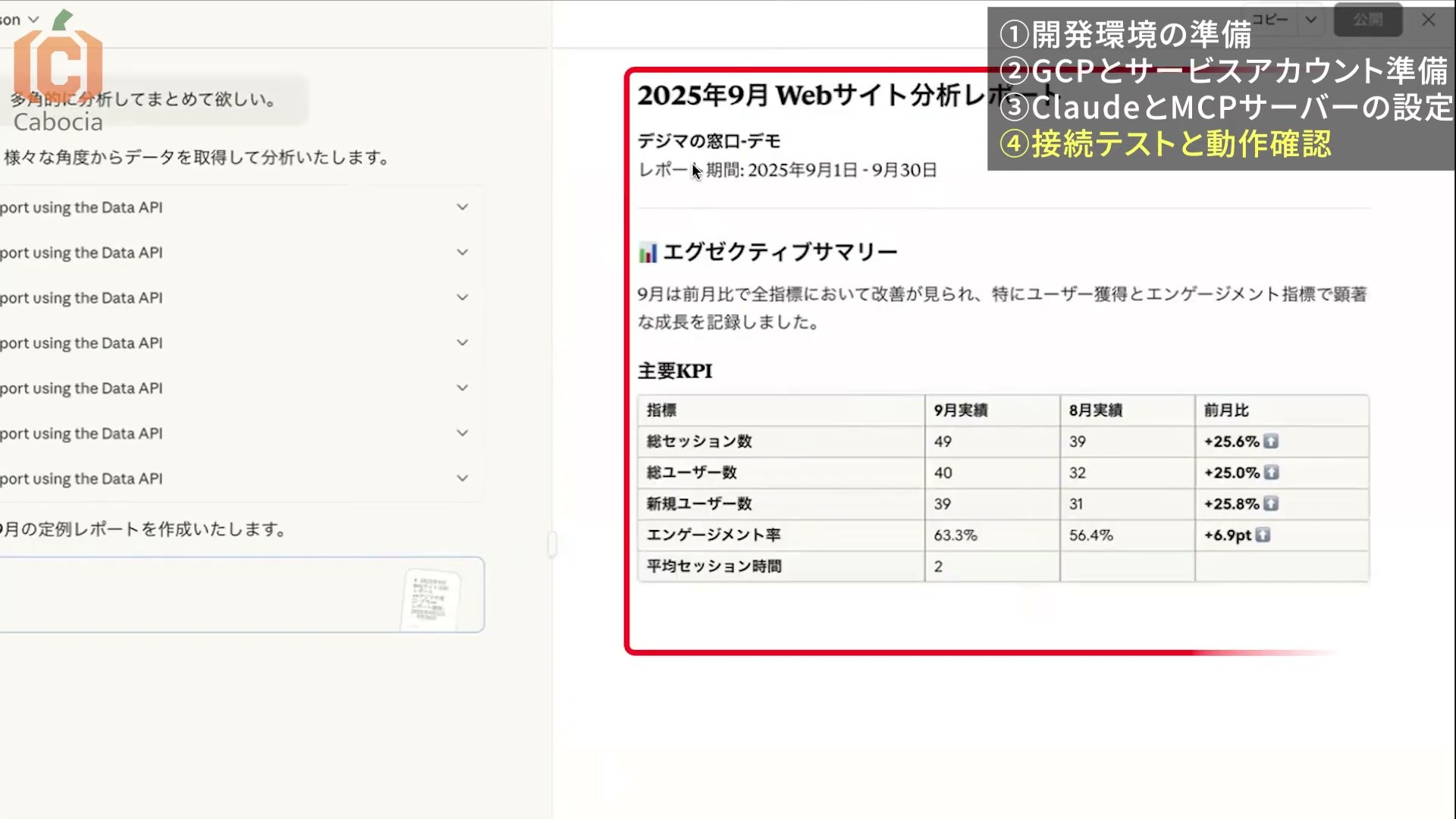Viewport: 1456px width, 819px height.
Task: Expand the fifth Data API report row
Action: pos(462,388)
